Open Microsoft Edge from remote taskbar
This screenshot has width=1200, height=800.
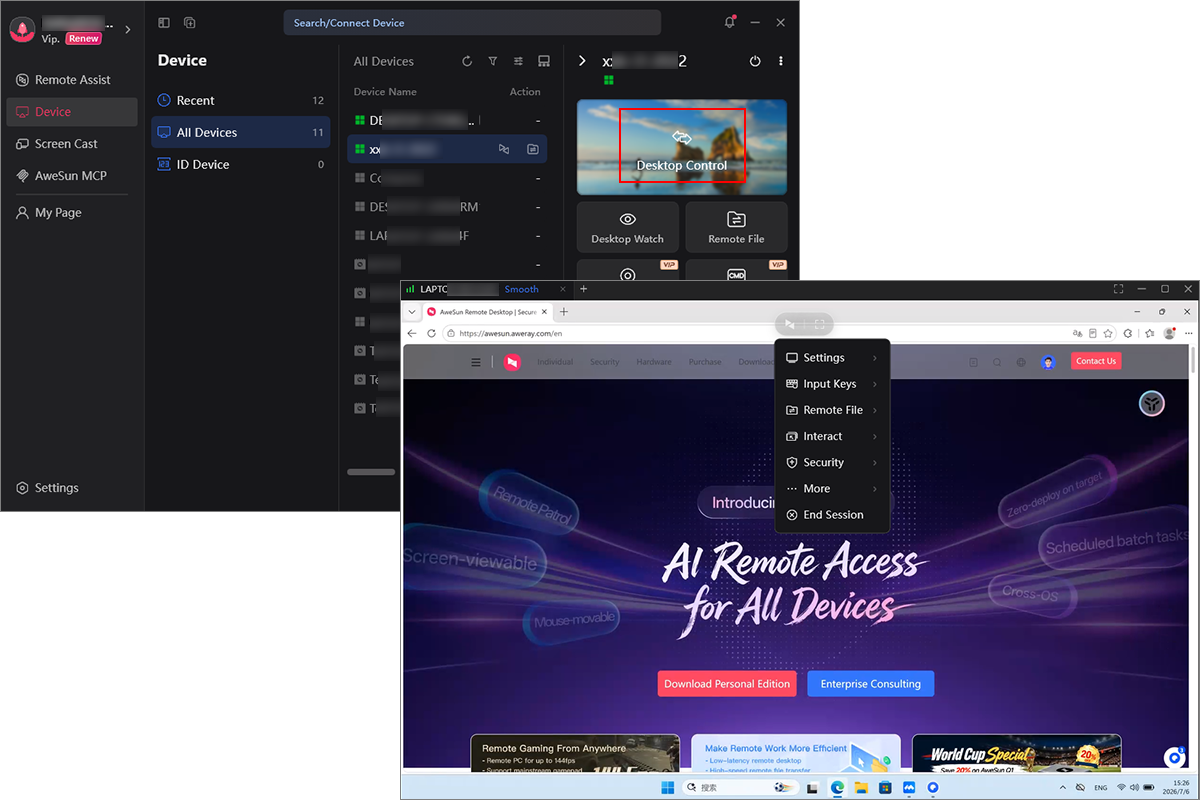point(838,787)
